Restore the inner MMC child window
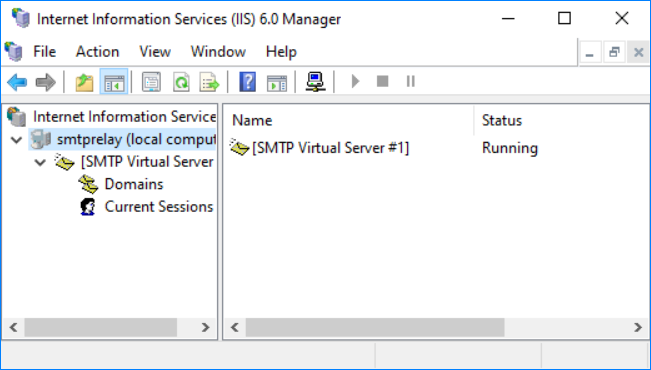Image resolution: width=651 pixels, height=370 pixels. click(614, 52)
